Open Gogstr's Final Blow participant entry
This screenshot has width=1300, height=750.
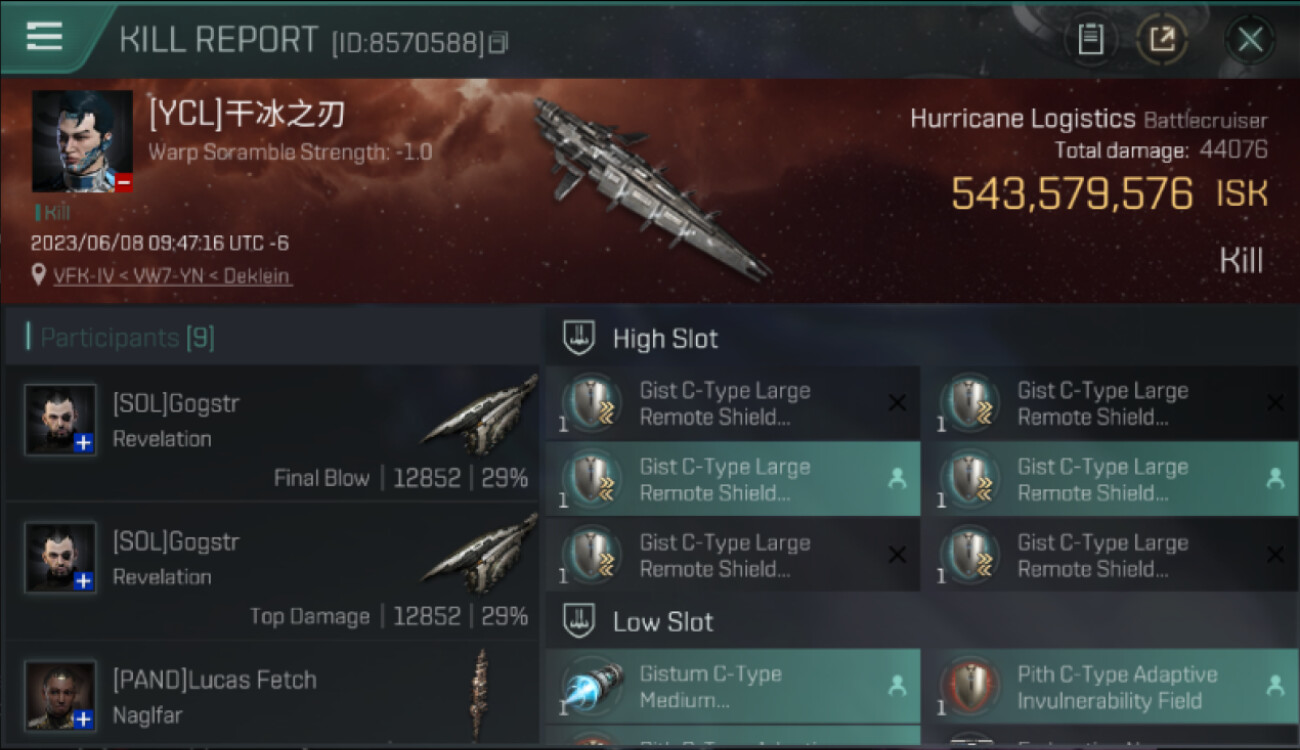coord(272,433)
